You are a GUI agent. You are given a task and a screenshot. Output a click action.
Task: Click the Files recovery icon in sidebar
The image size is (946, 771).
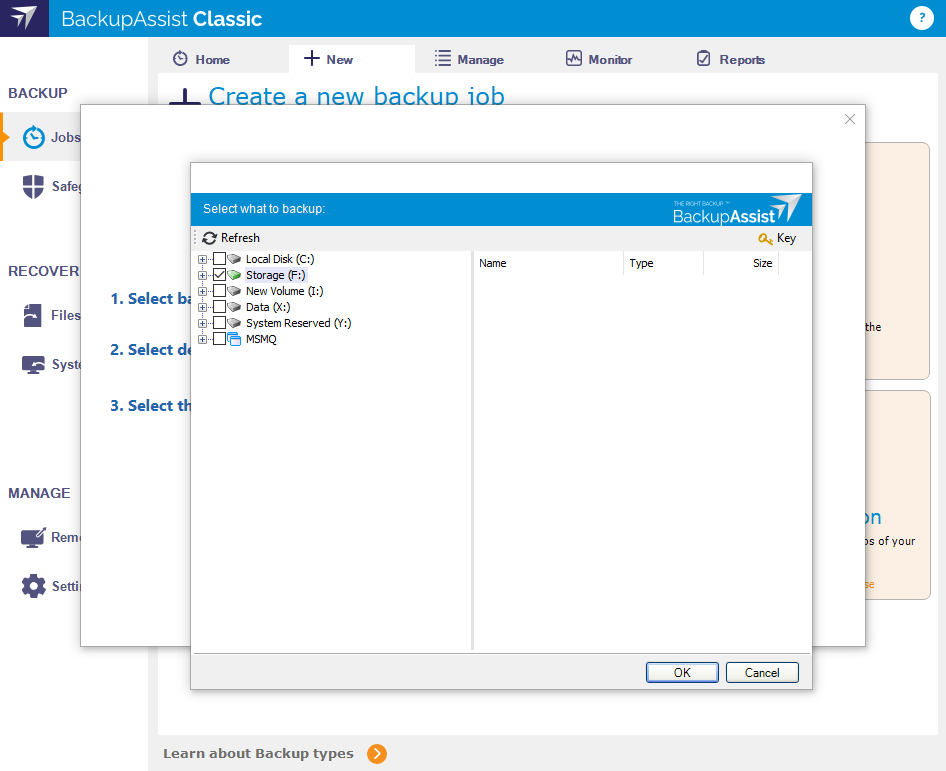(33, 316)
